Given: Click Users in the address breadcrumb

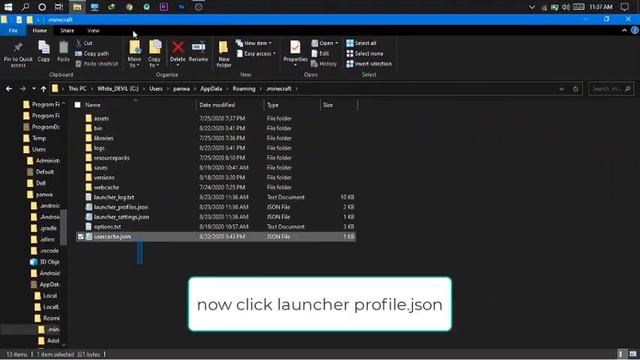Looking at the screenshot, I should 156,89.
